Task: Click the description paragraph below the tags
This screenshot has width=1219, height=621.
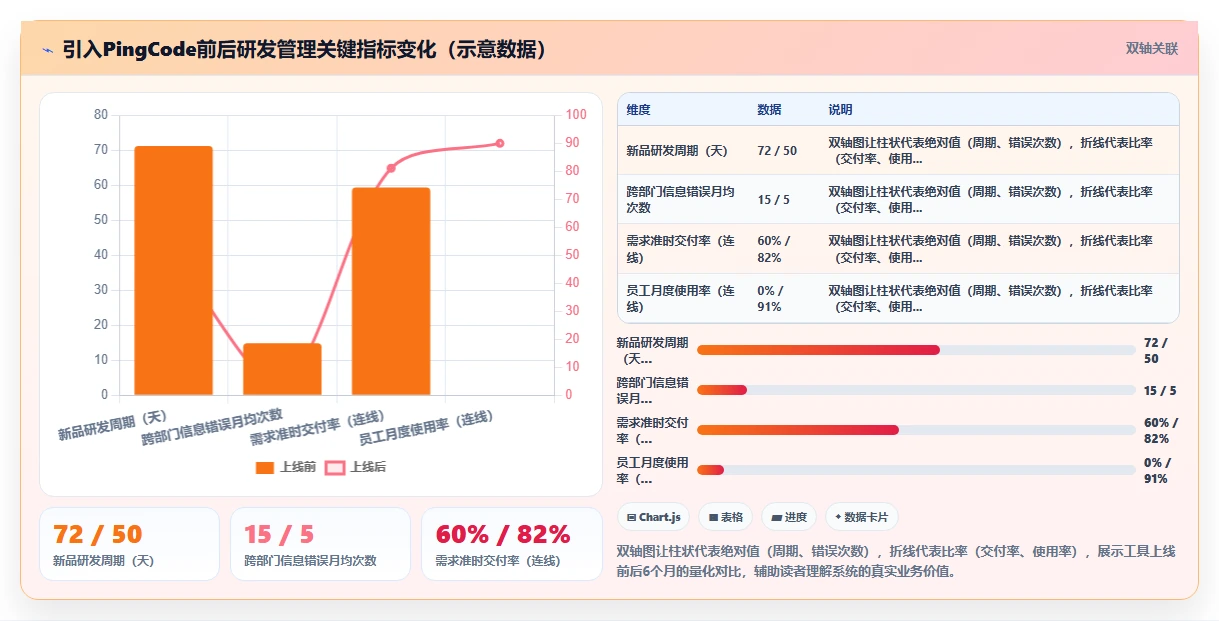Action: (896, 561)
